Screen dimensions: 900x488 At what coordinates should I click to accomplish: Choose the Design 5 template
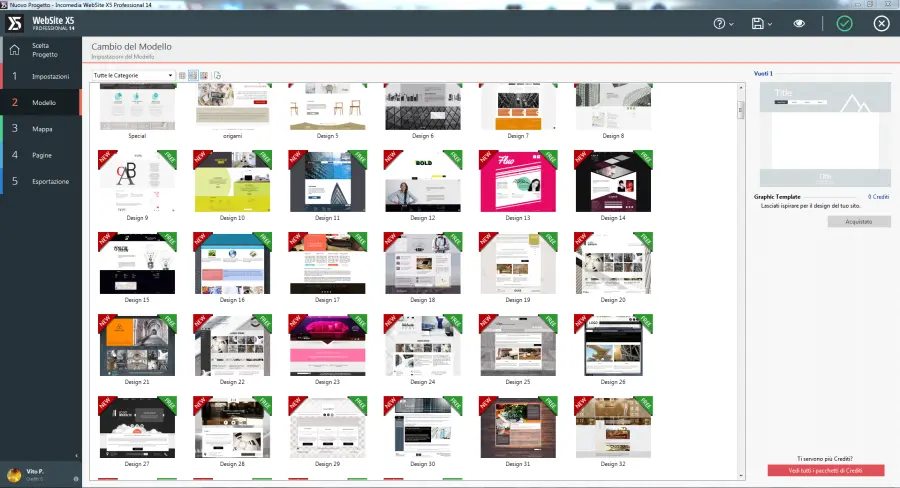pyautogui.click(x=328, y=107)
